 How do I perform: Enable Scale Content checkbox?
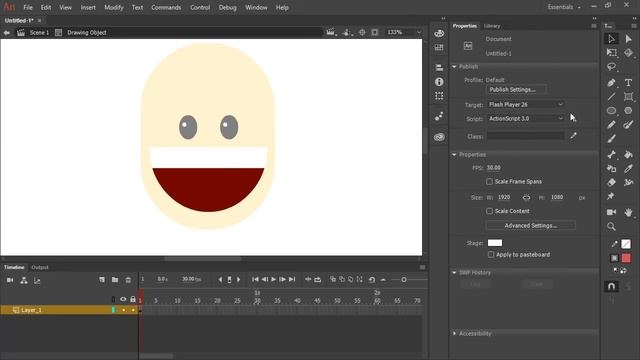coord(489,211)
